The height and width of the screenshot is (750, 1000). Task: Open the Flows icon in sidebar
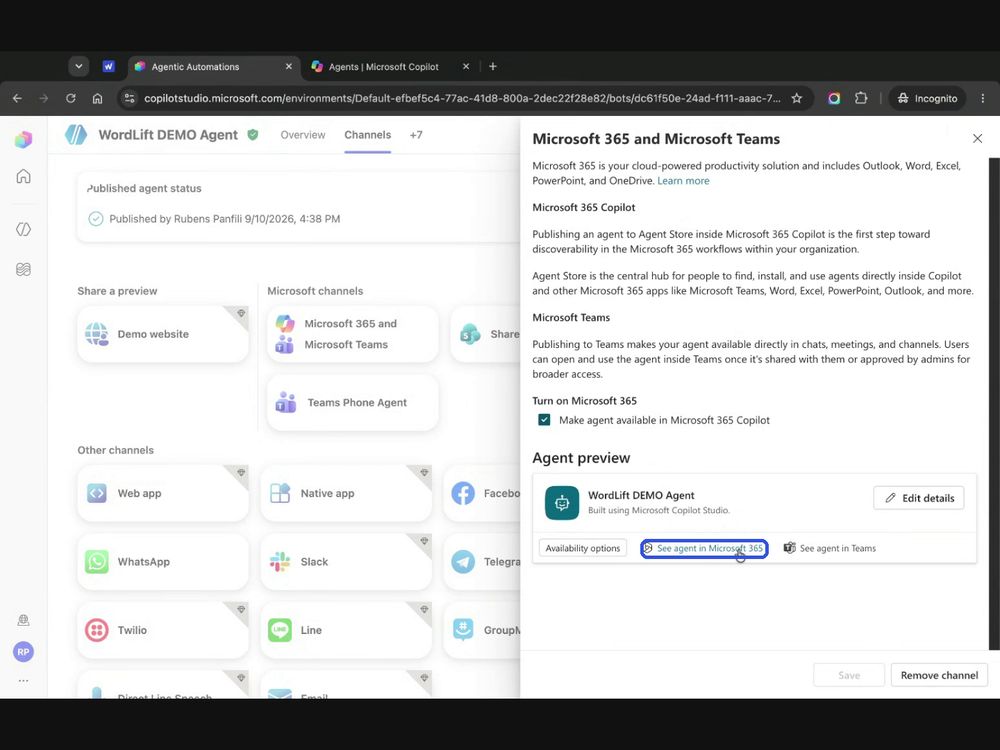(24, 269)
